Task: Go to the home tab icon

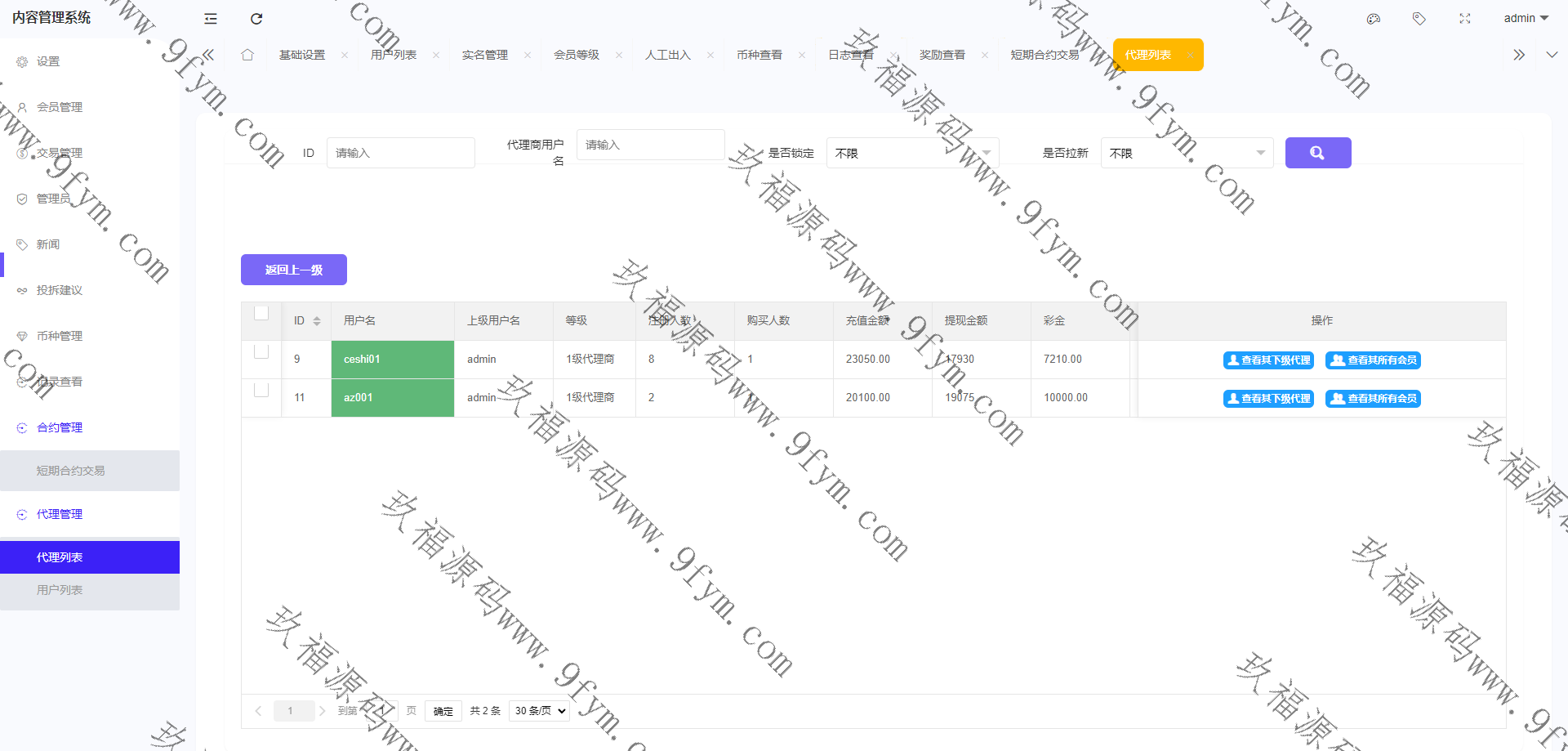Action: (x=247, y=55)
